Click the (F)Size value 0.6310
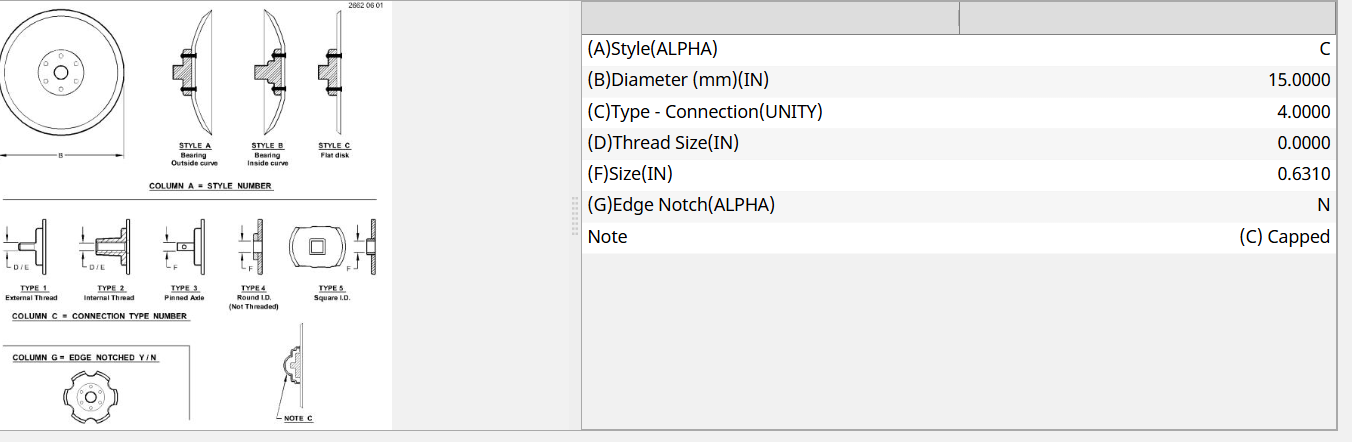The width and height of the screenshot is (1352, 442). pyautogui.click(x=1303, y=174)
